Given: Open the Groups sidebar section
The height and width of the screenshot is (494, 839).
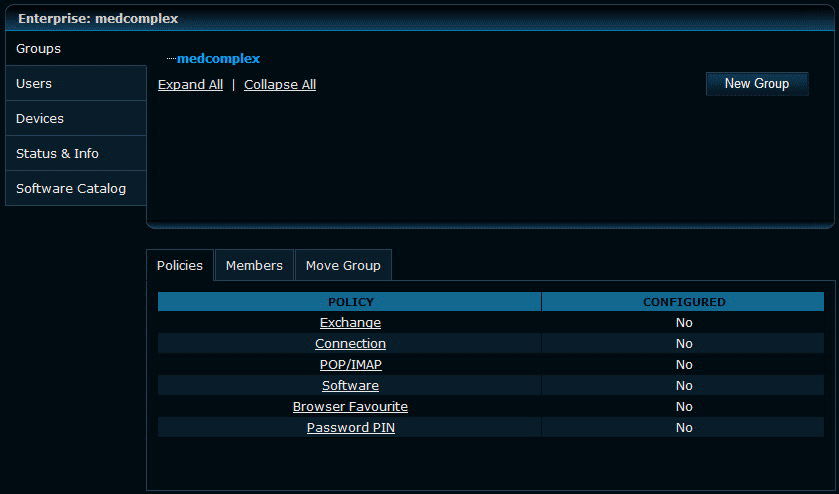Looking at the screenshot, I should 75,49.
